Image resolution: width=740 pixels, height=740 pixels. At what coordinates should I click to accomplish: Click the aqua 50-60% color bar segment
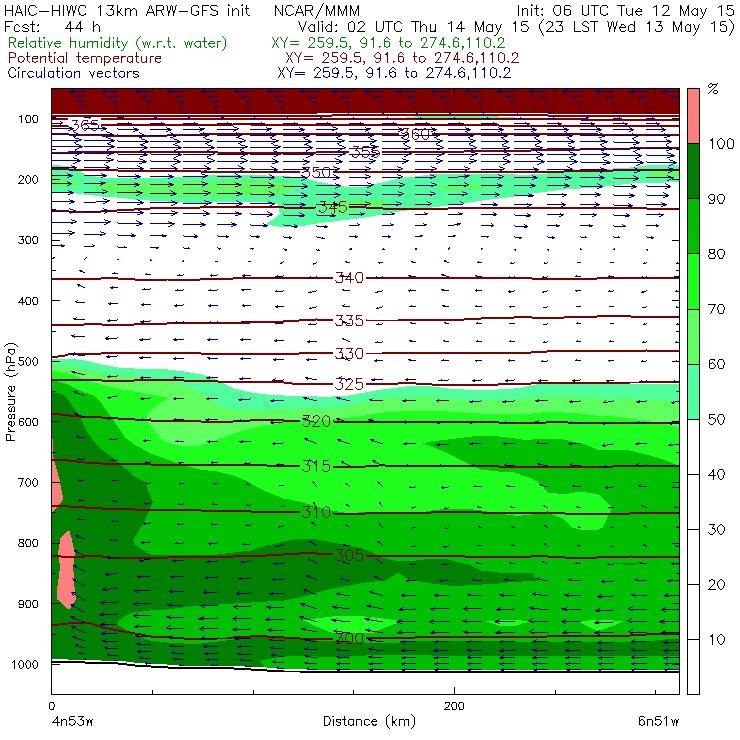(x=693, y=392)
